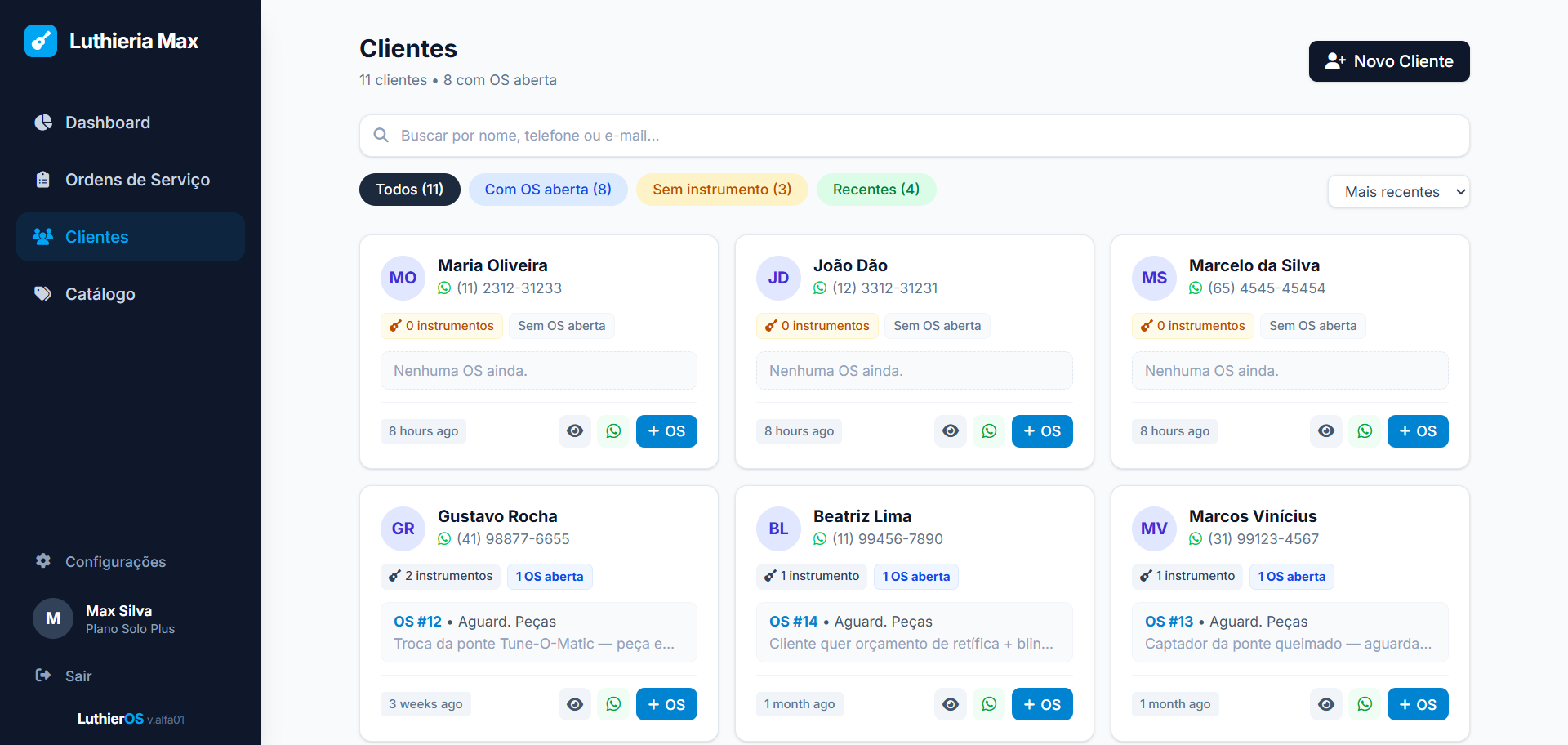Focus the client search field
The width and height of the screenshot is (1568, 745).
[x=915, y=136]
